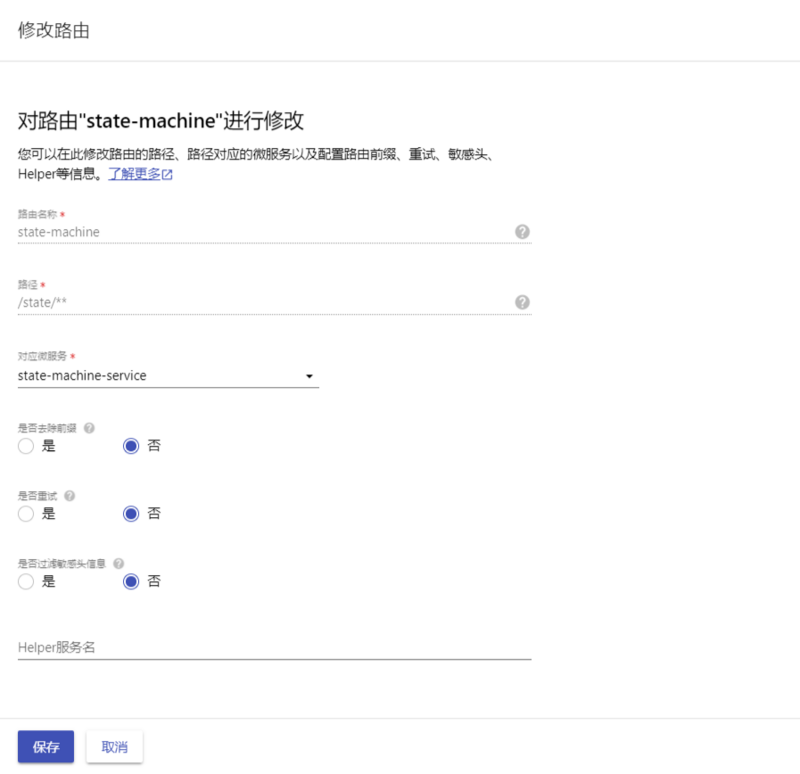Image resolution: width=800 pixels, height=774 pixels.
Task: Enable filtering by choosing 是 under 是否过滤敏感头信息
Action: pos(25,581)
